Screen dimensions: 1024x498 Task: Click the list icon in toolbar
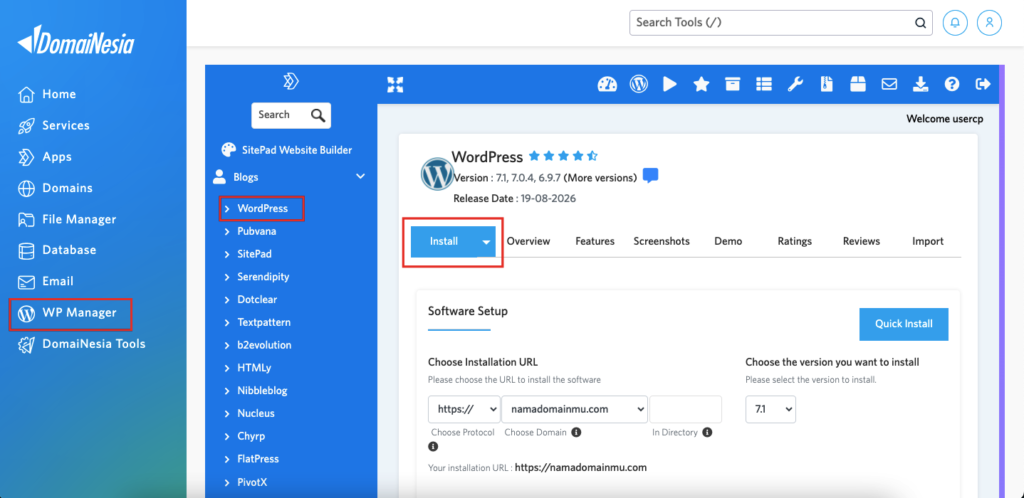[764, 84]
